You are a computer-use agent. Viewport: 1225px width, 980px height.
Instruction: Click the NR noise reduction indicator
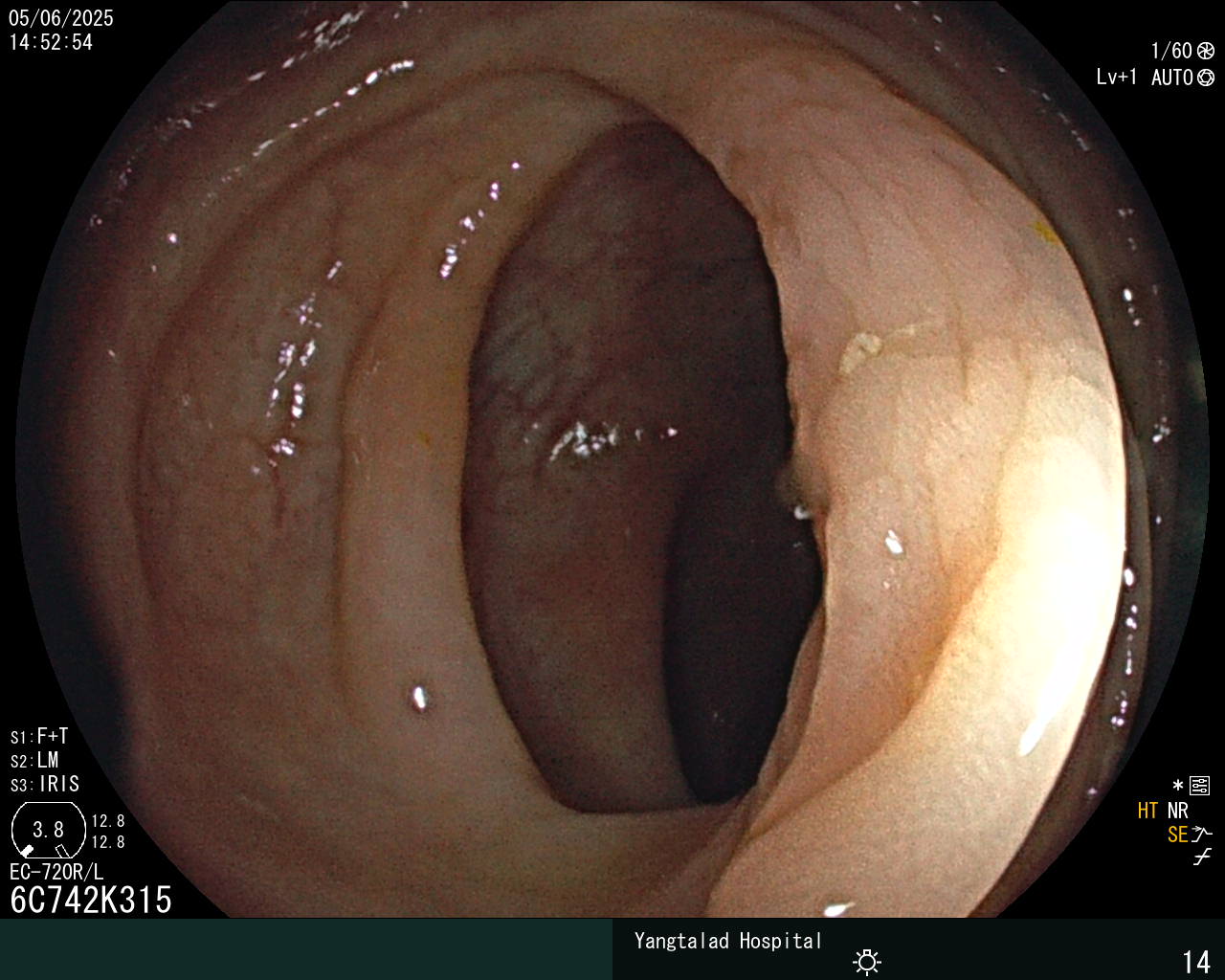[x=1177, y=812]
